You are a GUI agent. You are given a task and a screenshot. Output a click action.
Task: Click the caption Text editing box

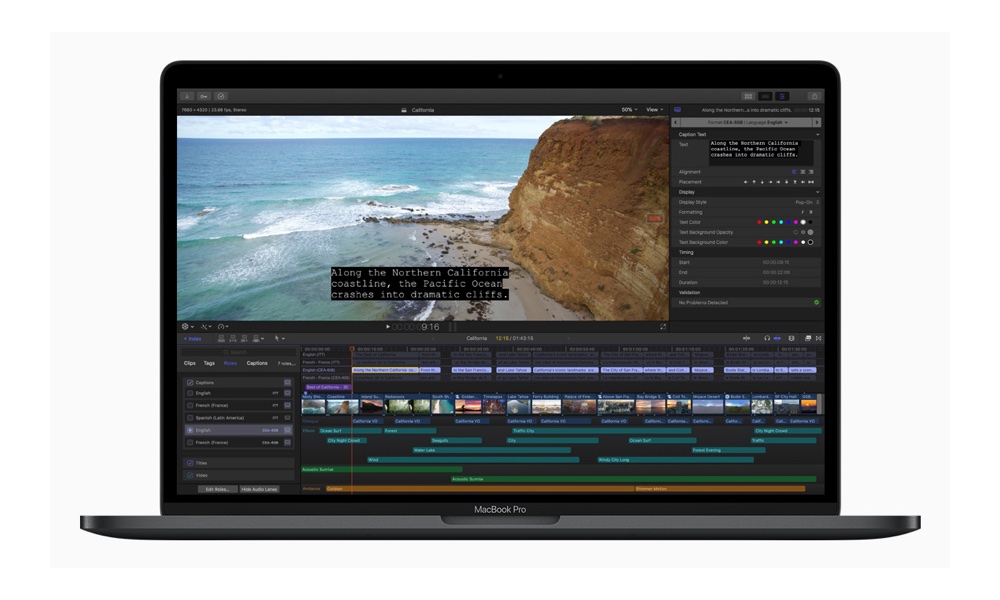[x=761, y=152]
